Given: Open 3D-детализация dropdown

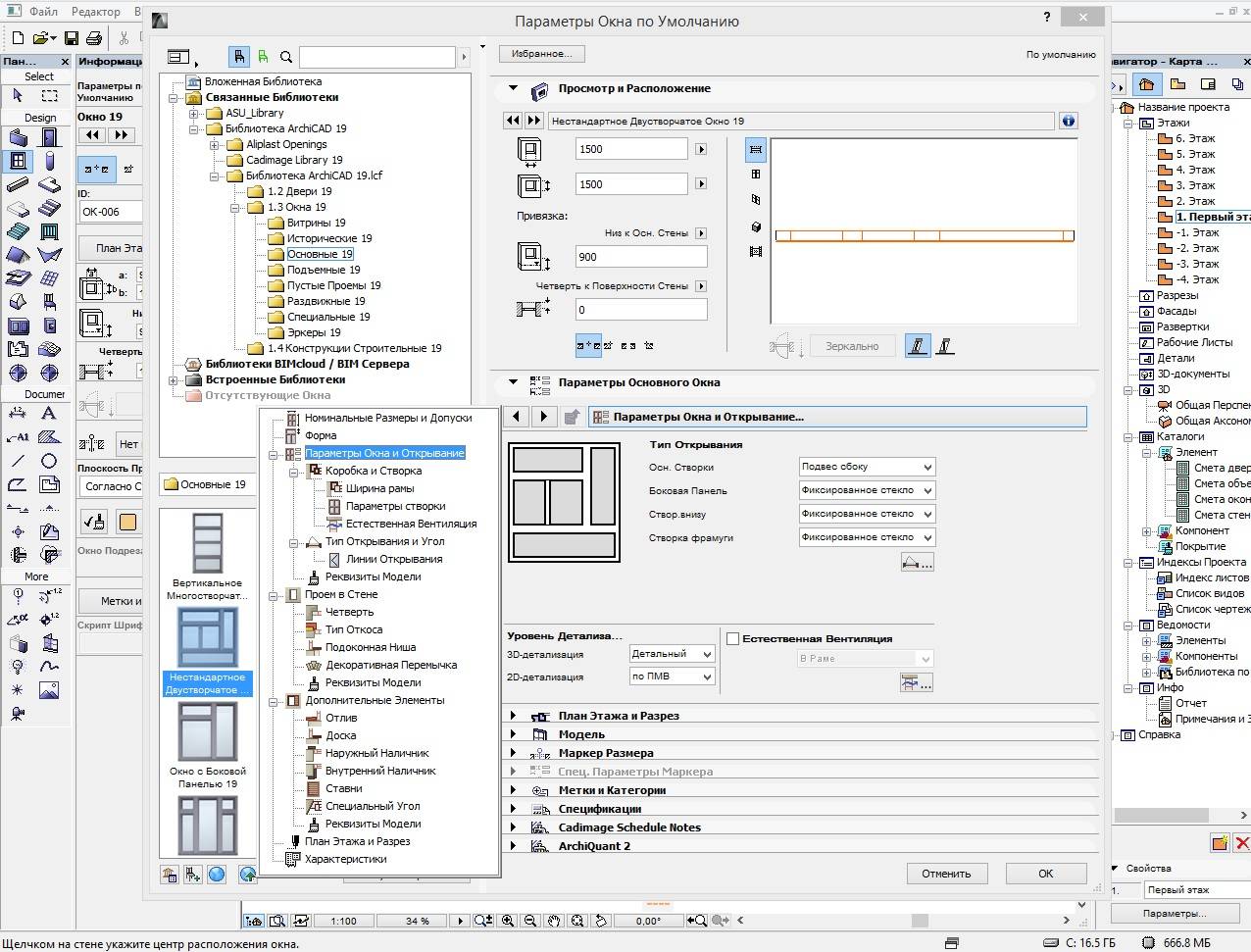Looking at the screenshot, I should coord(672,654).
